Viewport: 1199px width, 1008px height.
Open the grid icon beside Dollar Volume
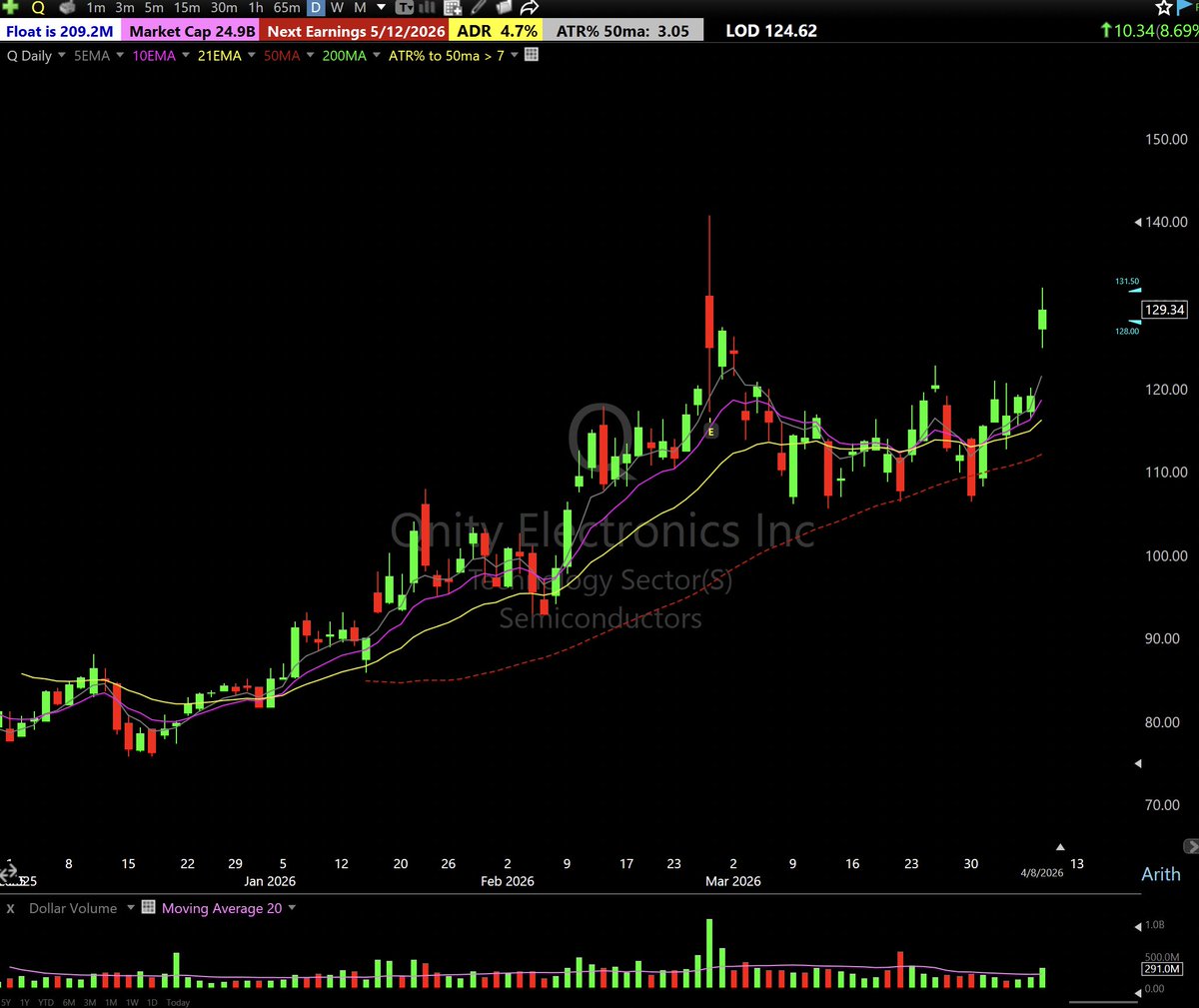click(148, 907)
